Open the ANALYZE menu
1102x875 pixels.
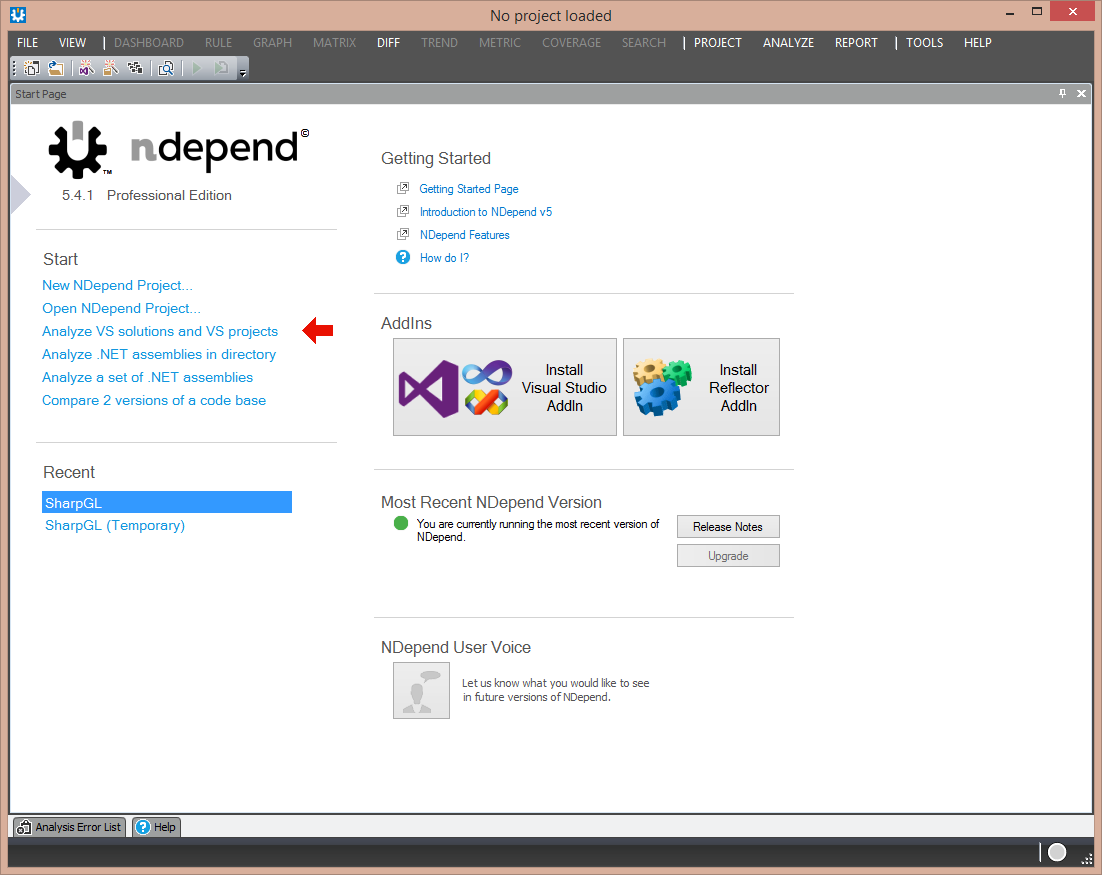(x=789, y=43)
